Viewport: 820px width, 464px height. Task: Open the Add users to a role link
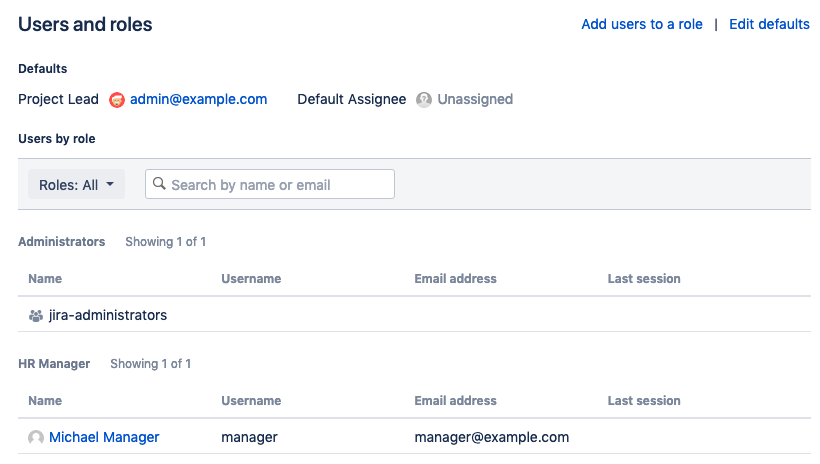(x=641, y=24)
